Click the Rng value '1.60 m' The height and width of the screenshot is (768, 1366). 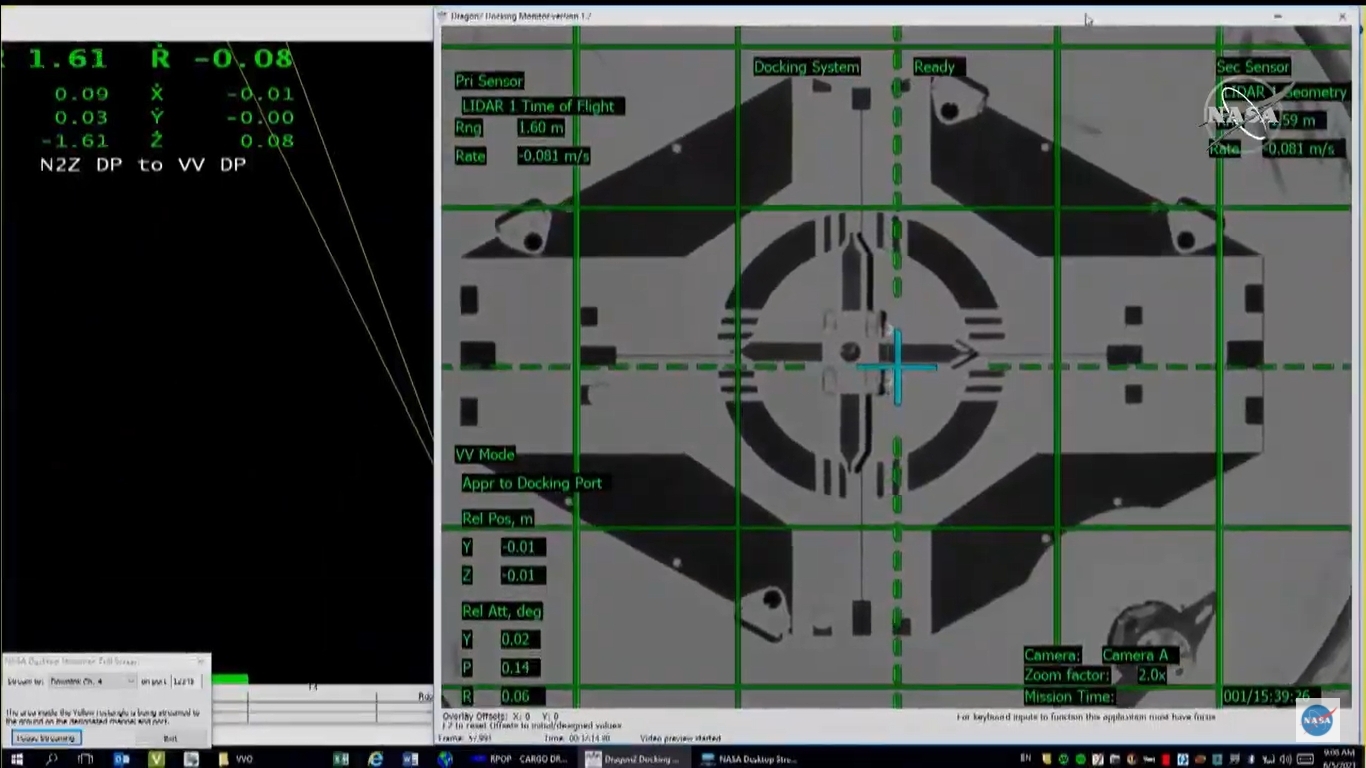point(540,128)
